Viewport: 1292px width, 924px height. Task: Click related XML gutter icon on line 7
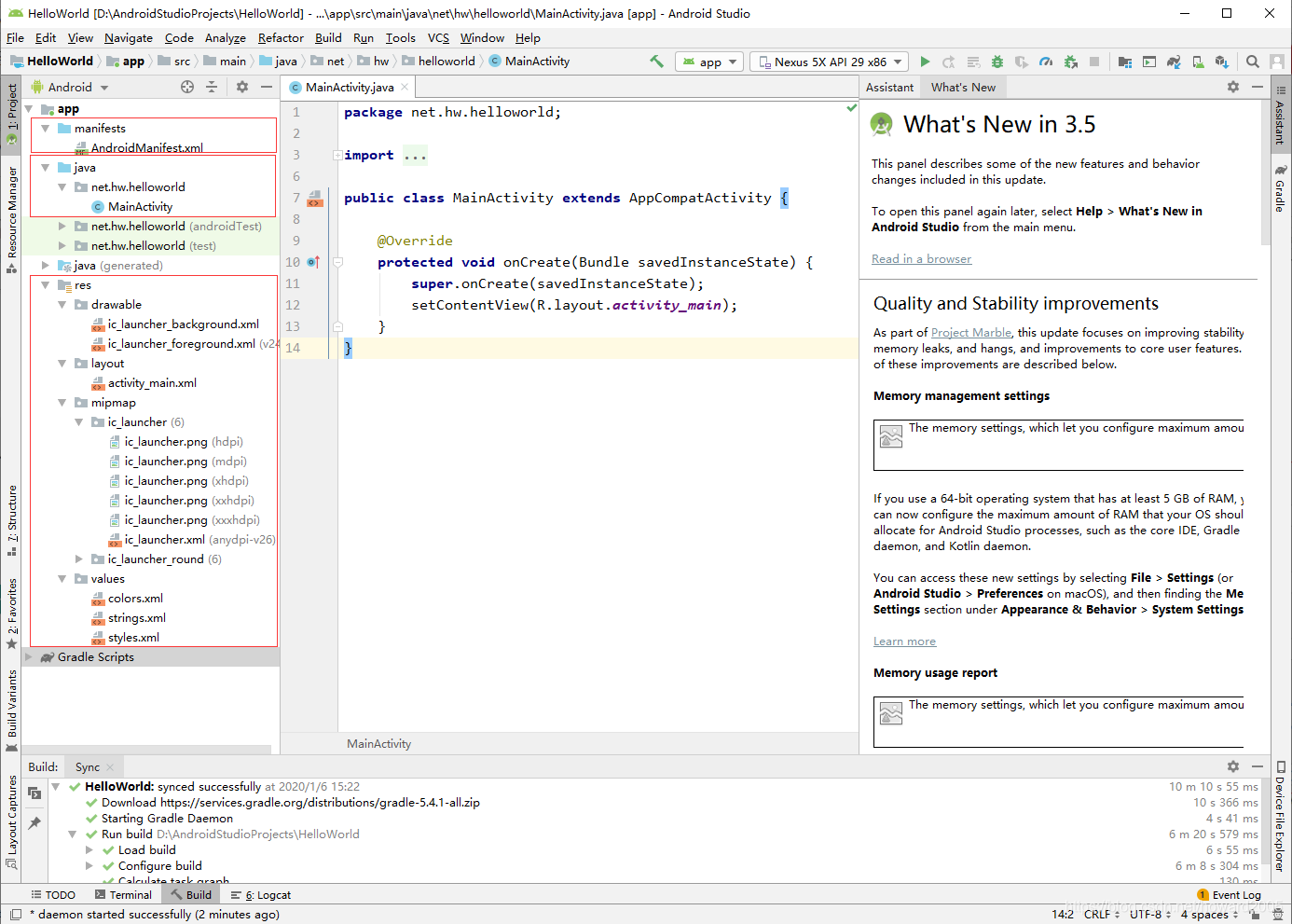pyautogui.click(x=315, y=199)
